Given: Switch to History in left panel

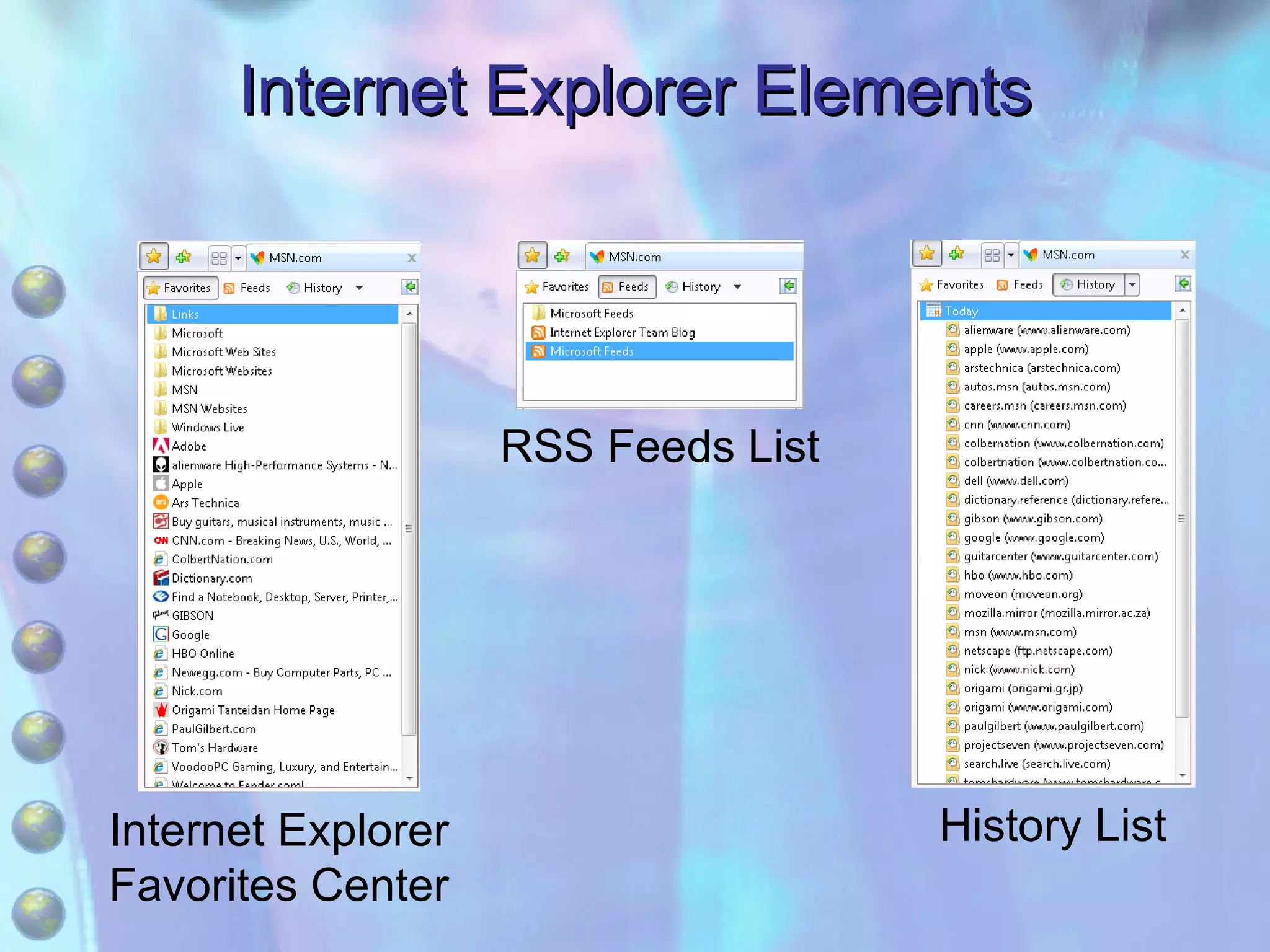Looking at the screenshot, I should [315, 288].
